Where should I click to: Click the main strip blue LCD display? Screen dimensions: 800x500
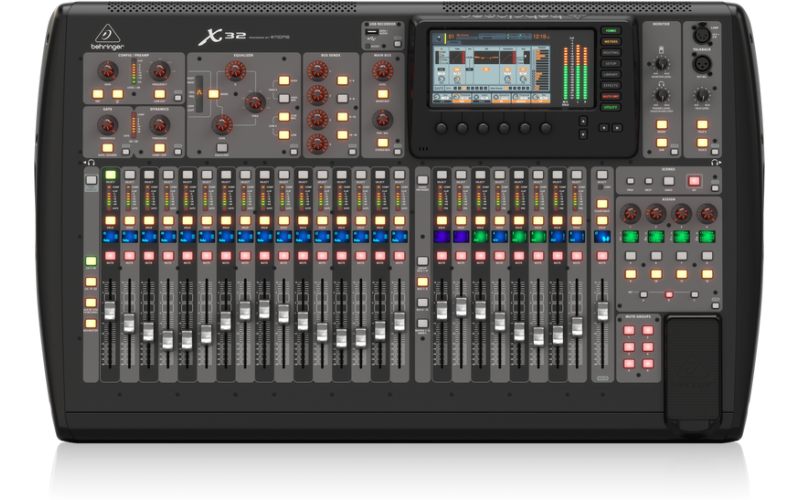[x=602, y=237]
